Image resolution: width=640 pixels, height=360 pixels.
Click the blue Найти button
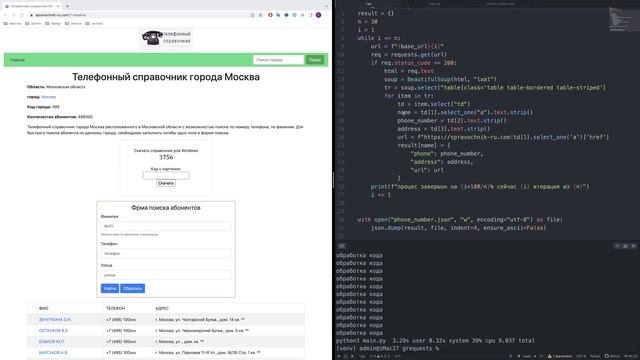coord(110,289)
